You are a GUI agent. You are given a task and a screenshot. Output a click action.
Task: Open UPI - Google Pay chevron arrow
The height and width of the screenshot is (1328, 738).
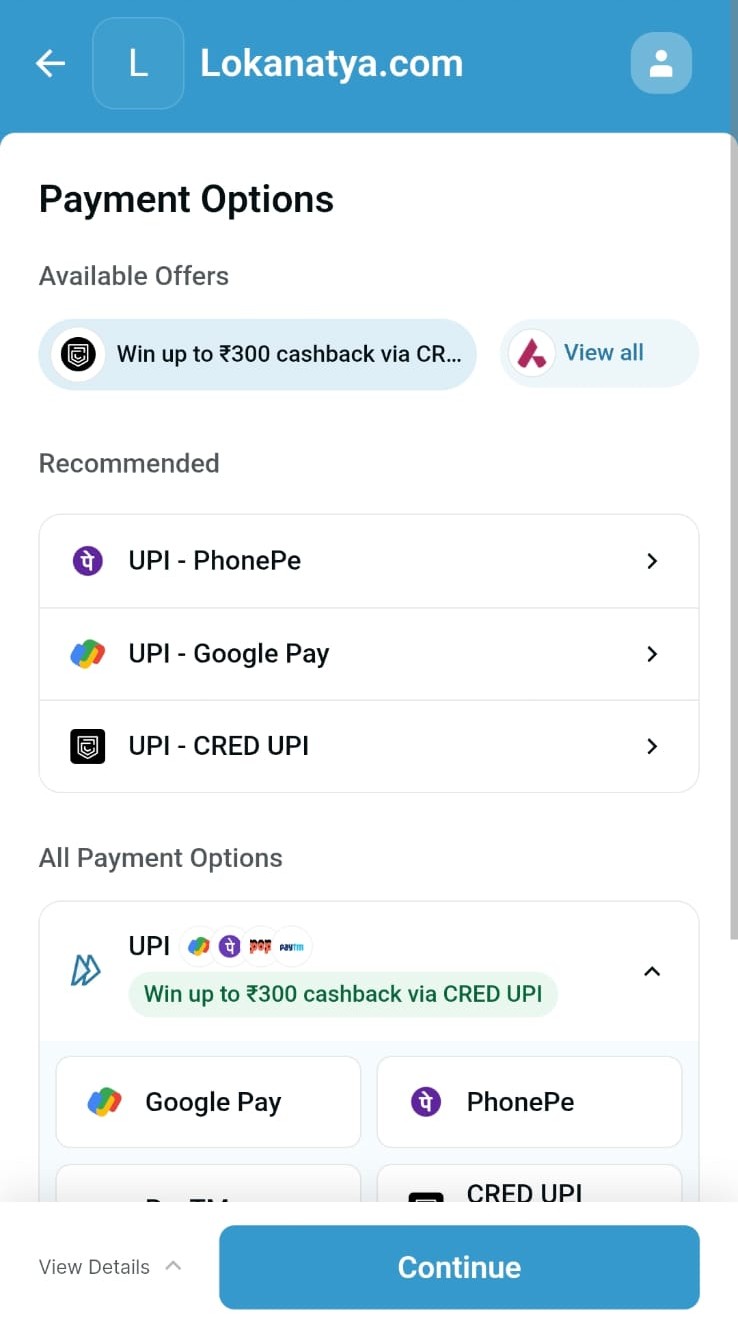point(652,654)
